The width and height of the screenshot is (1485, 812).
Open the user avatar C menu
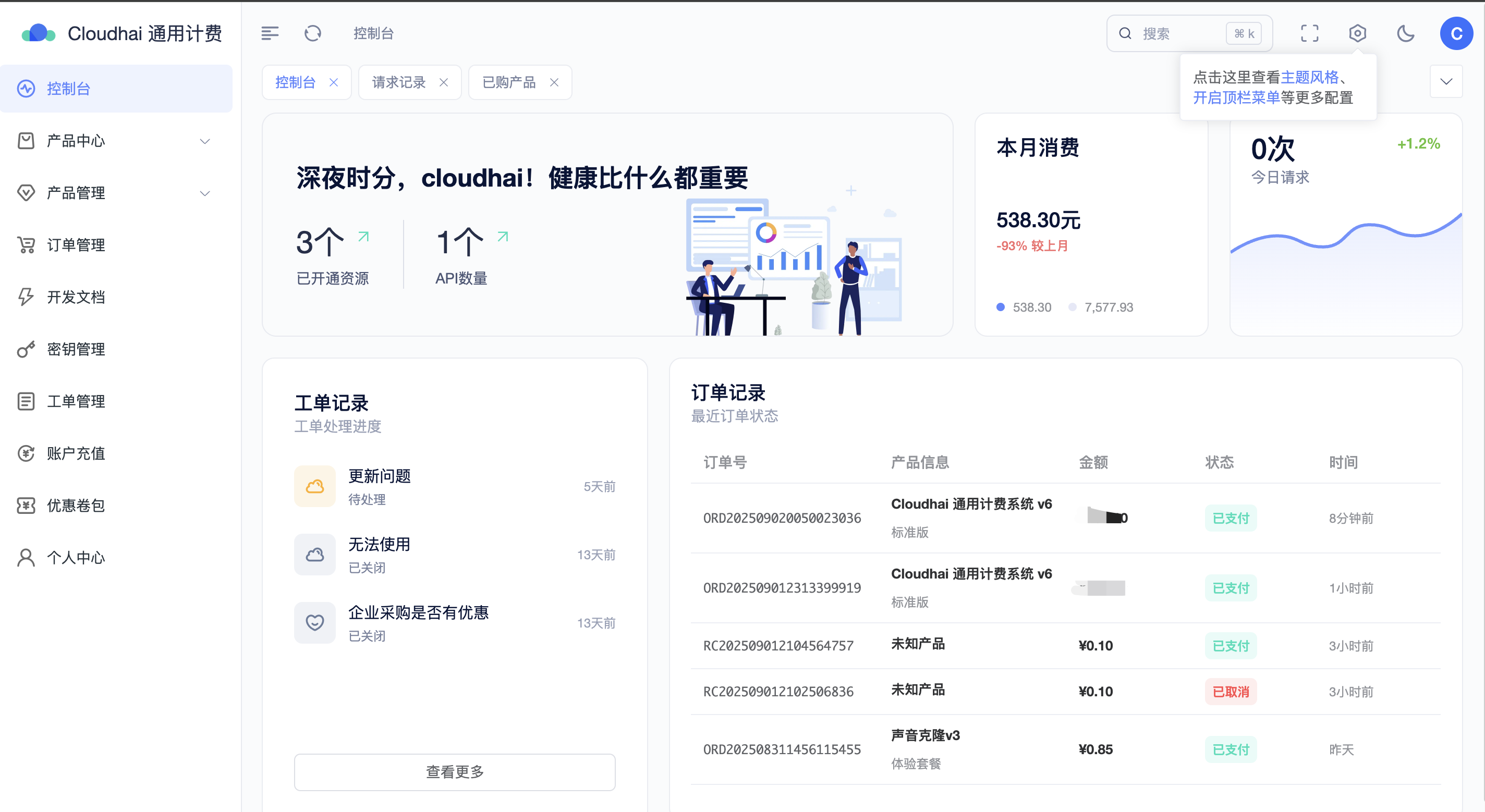pos(1456,33)
